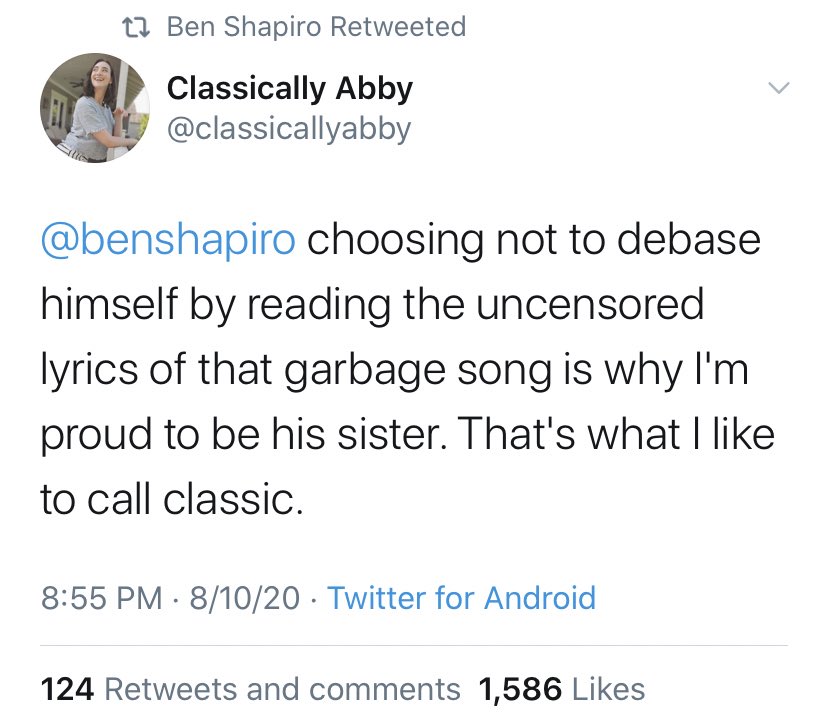Expand the tweet options chevron
This screenshot has height=717, width=827.
777,89
